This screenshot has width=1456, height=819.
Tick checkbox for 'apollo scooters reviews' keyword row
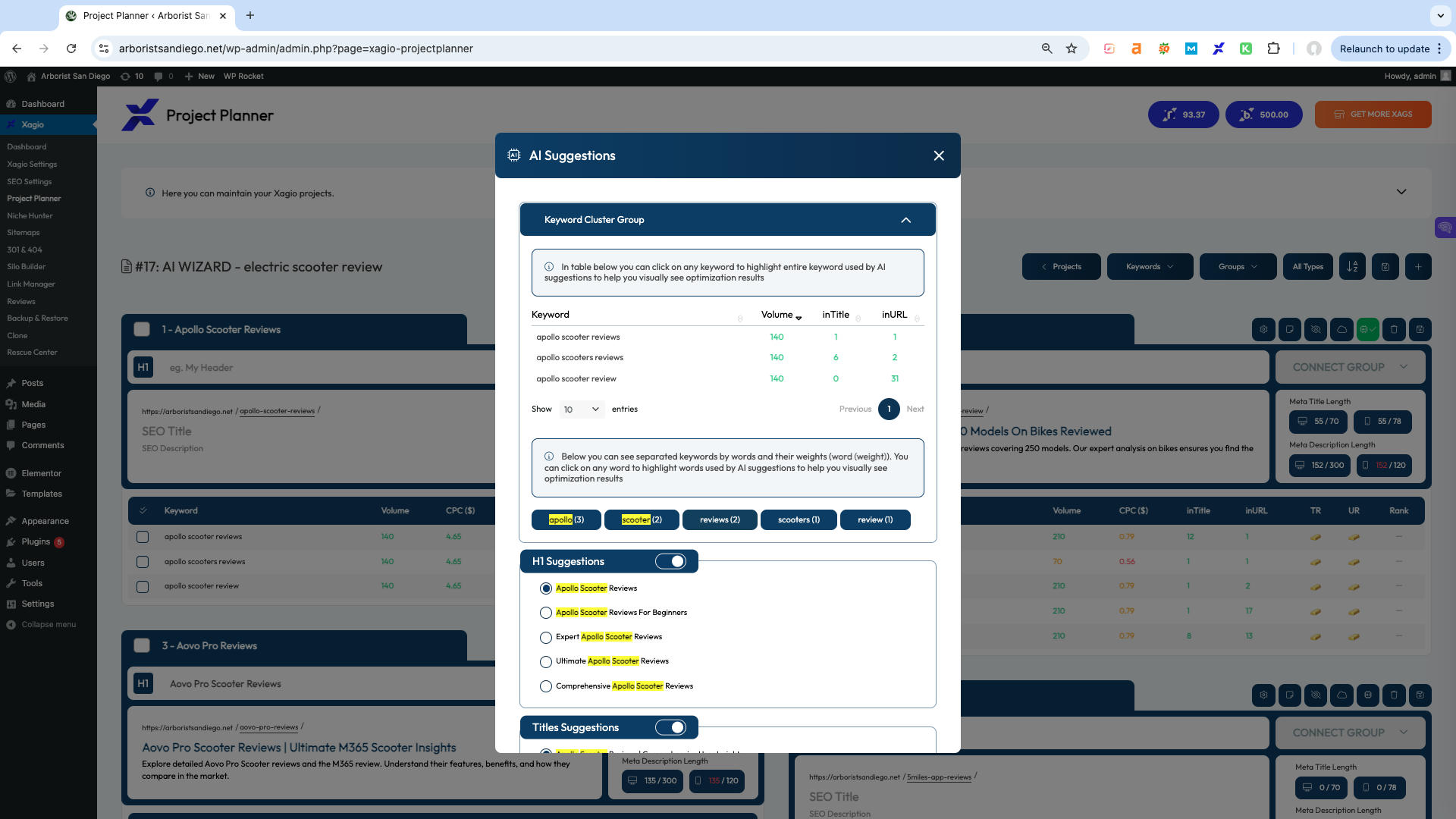click(143, 562)
